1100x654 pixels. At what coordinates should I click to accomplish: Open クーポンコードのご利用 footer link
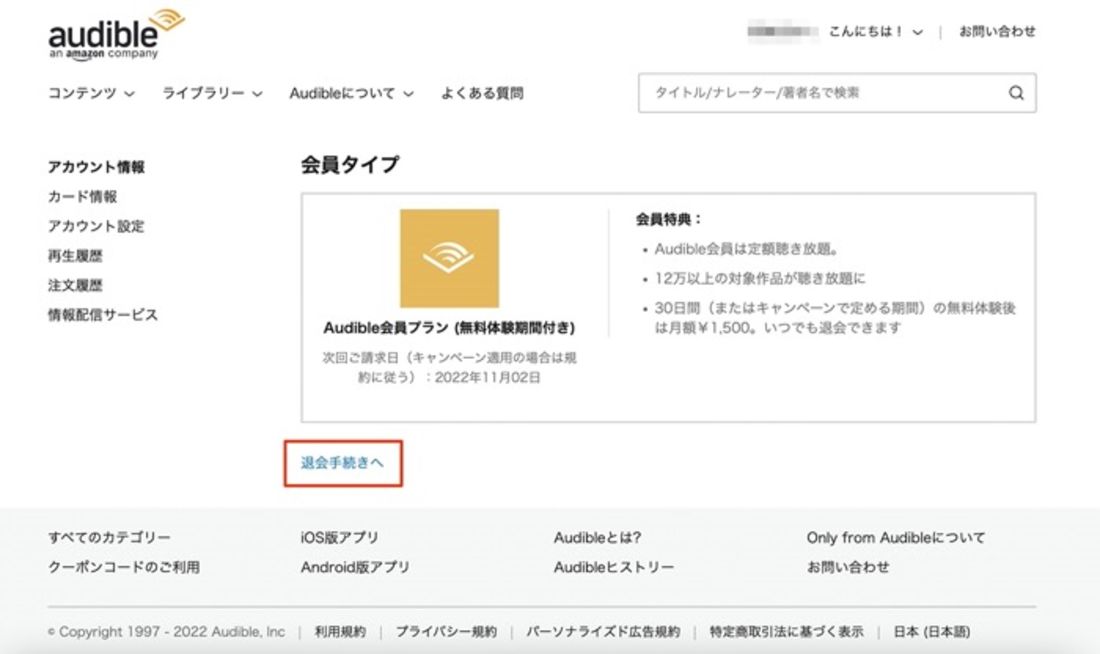click(124, 567)
